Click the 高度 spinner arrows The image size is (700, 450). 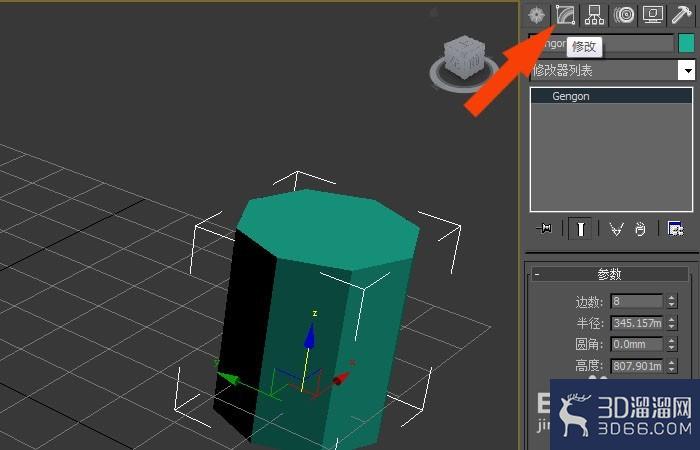click(x=672, y=366)
